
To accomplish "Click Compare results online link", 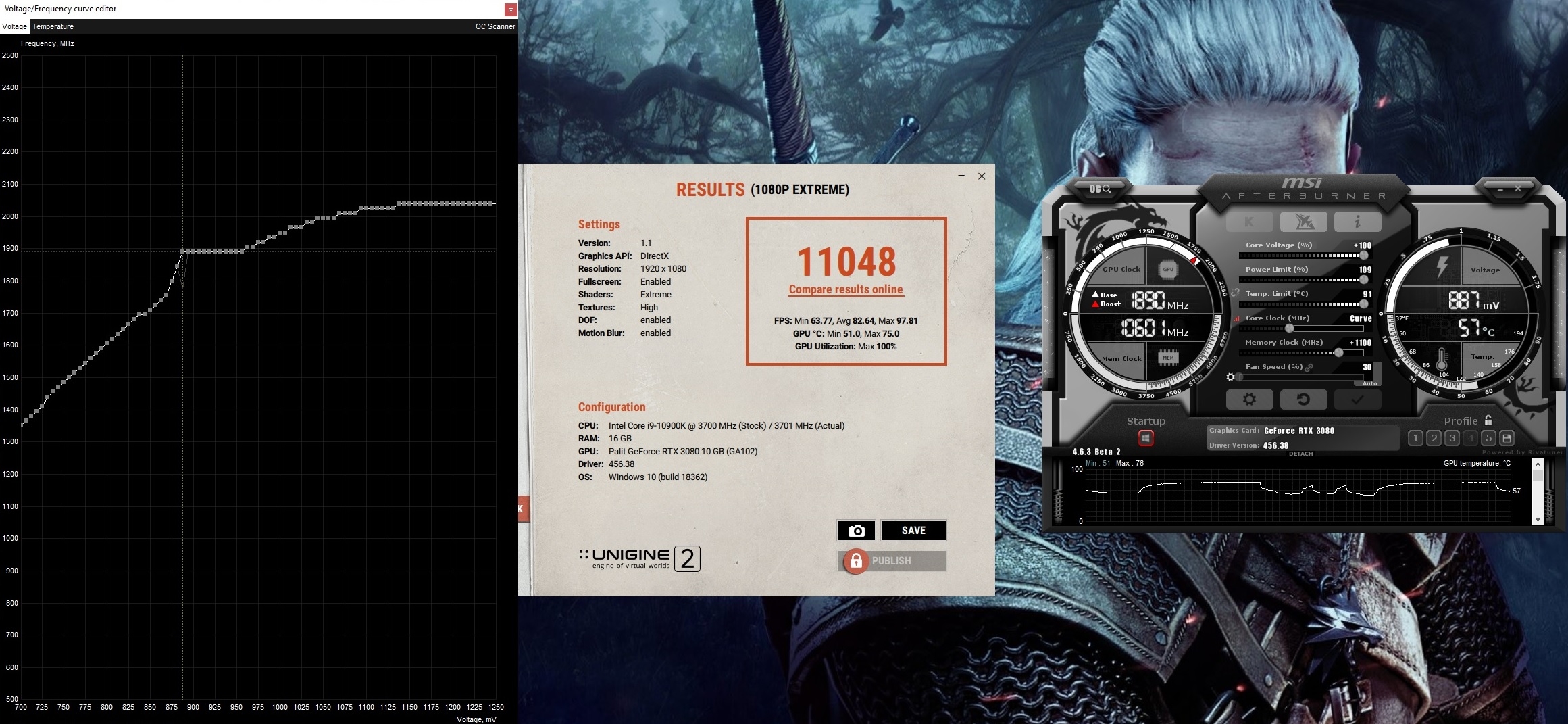I will click(846, 289).
